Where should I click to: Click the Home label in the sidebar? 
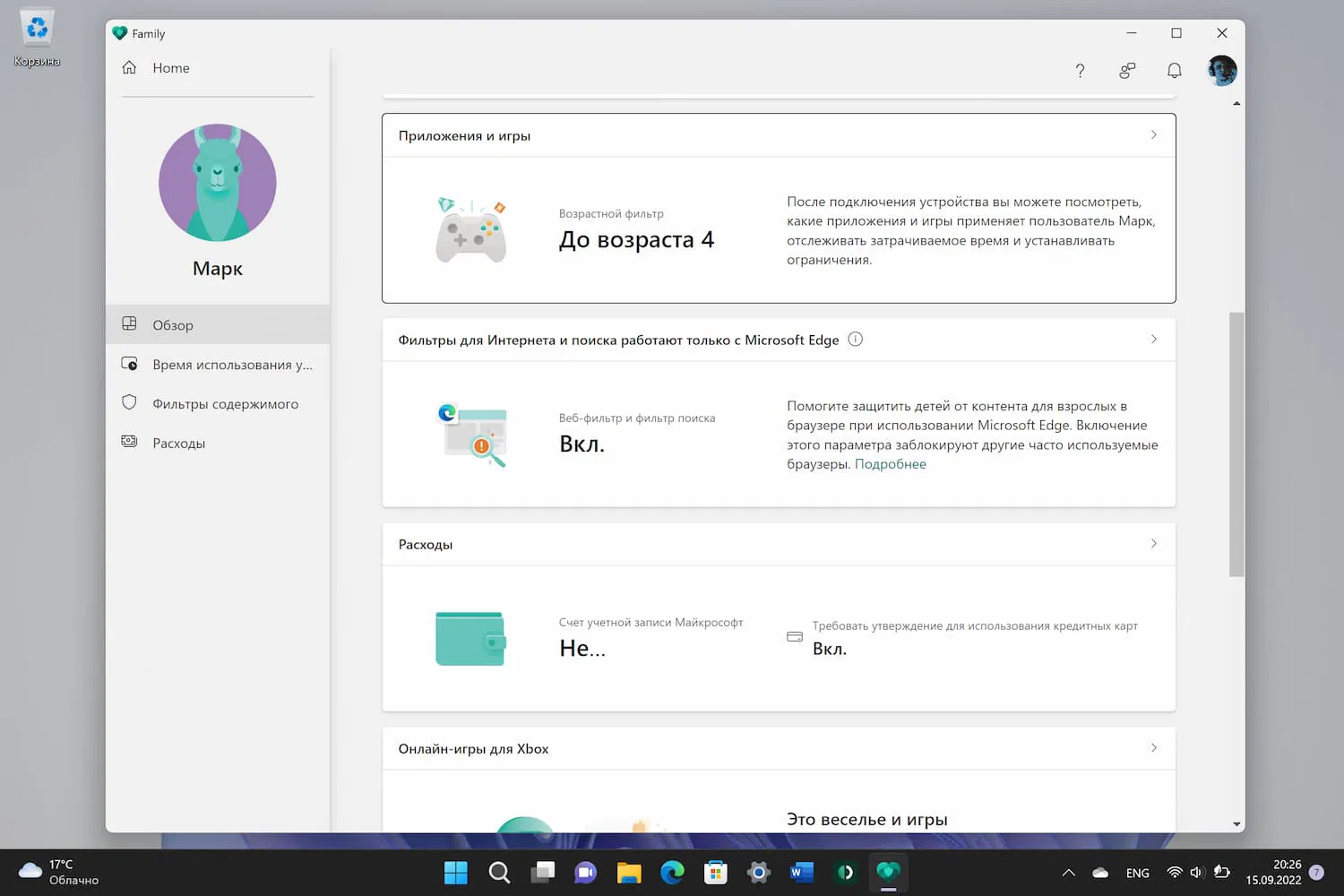(171, 68)
